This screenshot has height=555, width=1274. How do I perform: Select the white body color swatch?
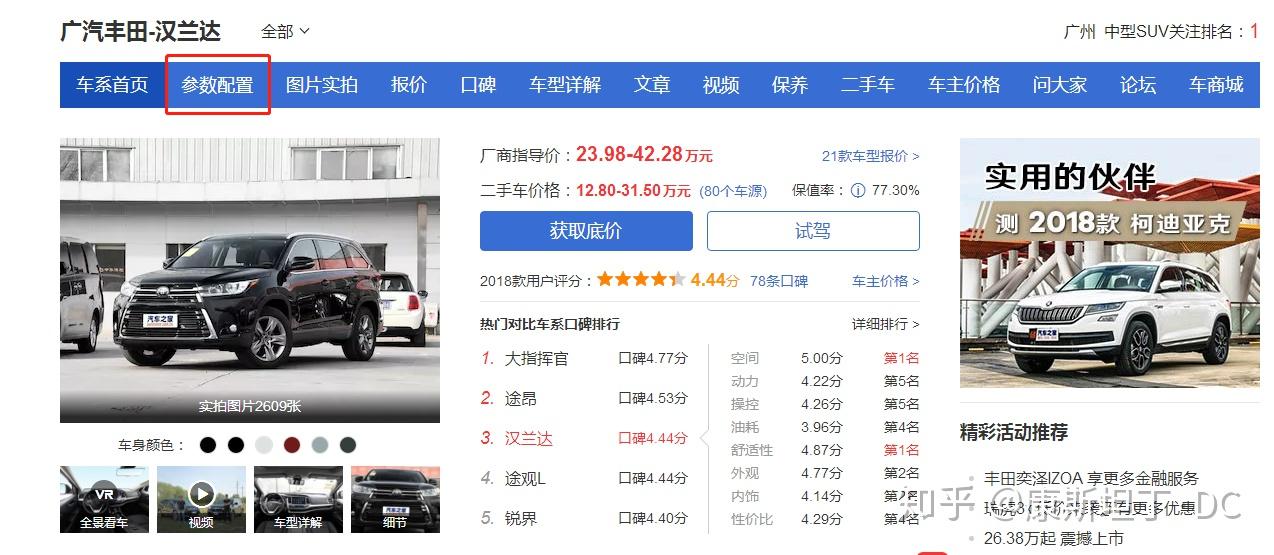(264, 445)
